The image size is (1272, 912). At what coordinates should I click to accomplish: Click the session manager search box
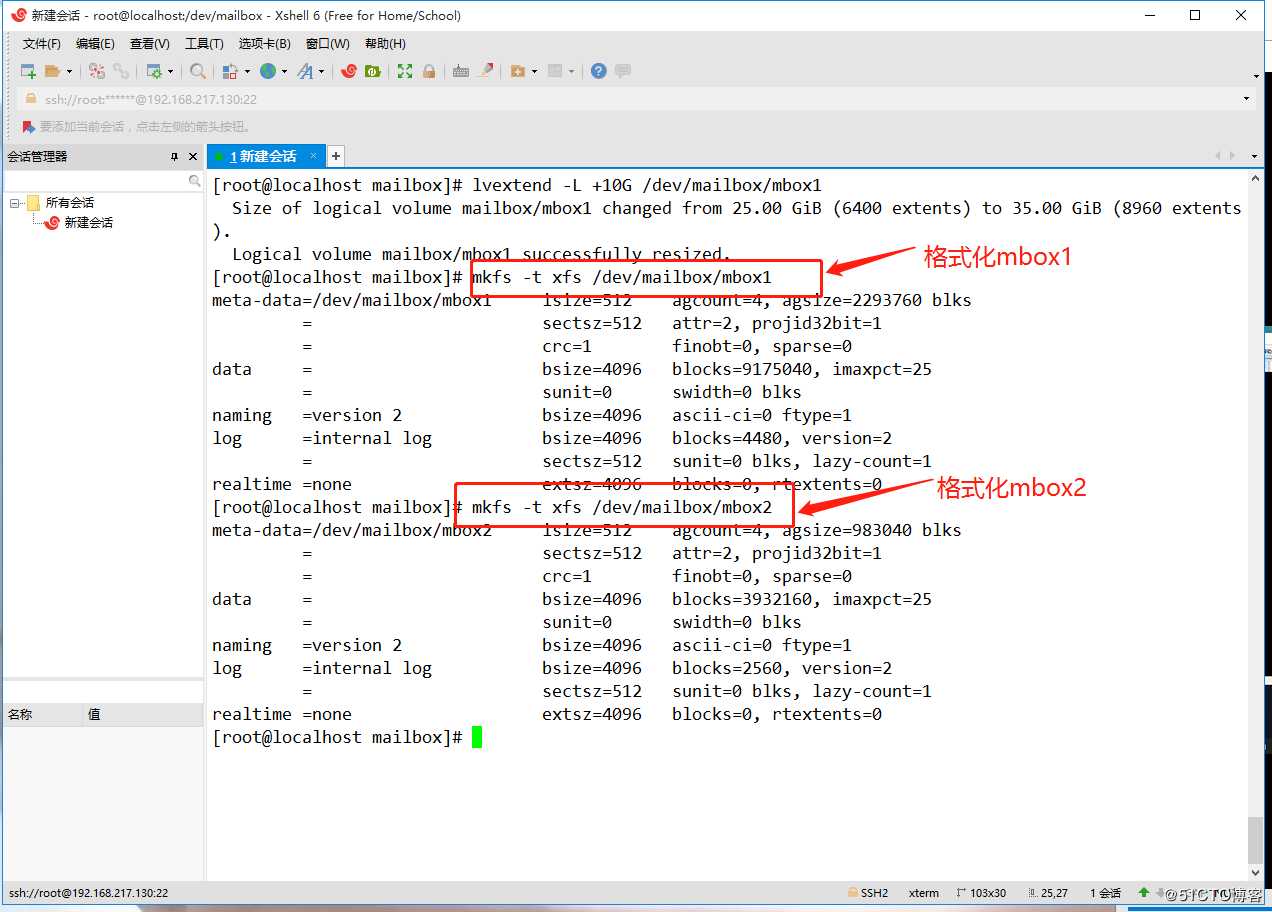tap(103, 181)
